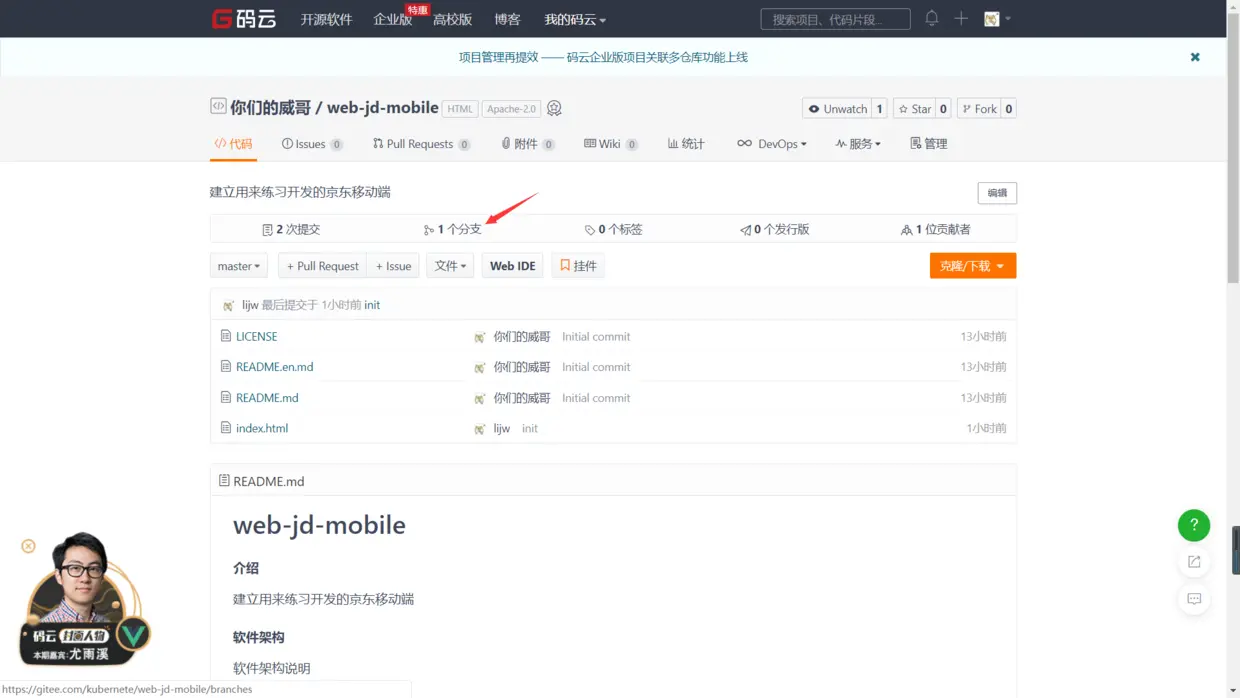This screenshot has height=698, width=1240.
Task: Open the Web IDE button
Action: tap(513, 266)
